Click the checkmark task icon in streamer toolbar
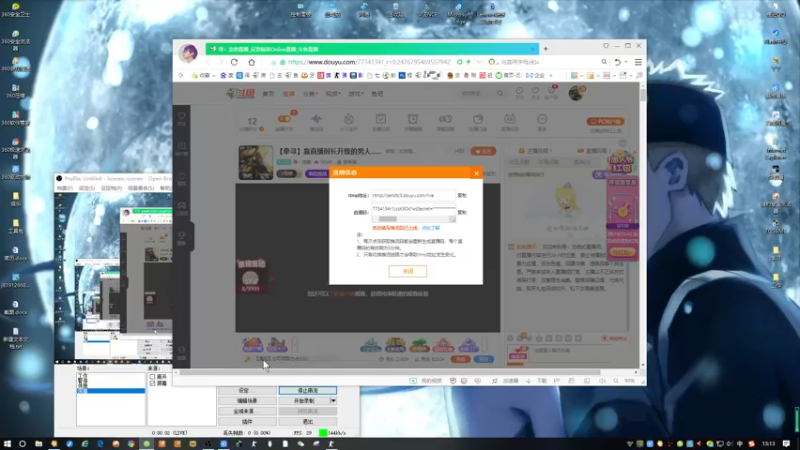This screenshot has height=450, width=800. [381, 118]
